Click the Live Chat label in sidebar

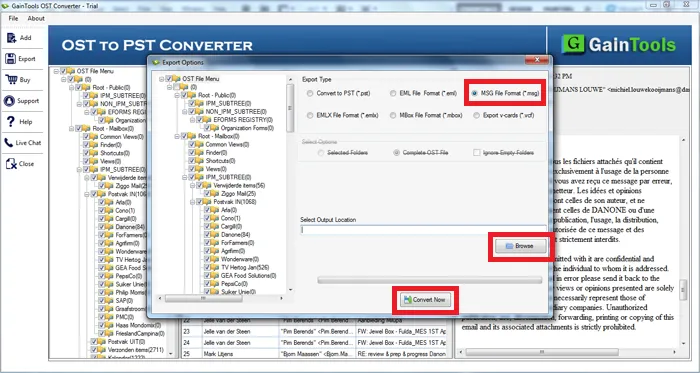(x=28, y=143)
